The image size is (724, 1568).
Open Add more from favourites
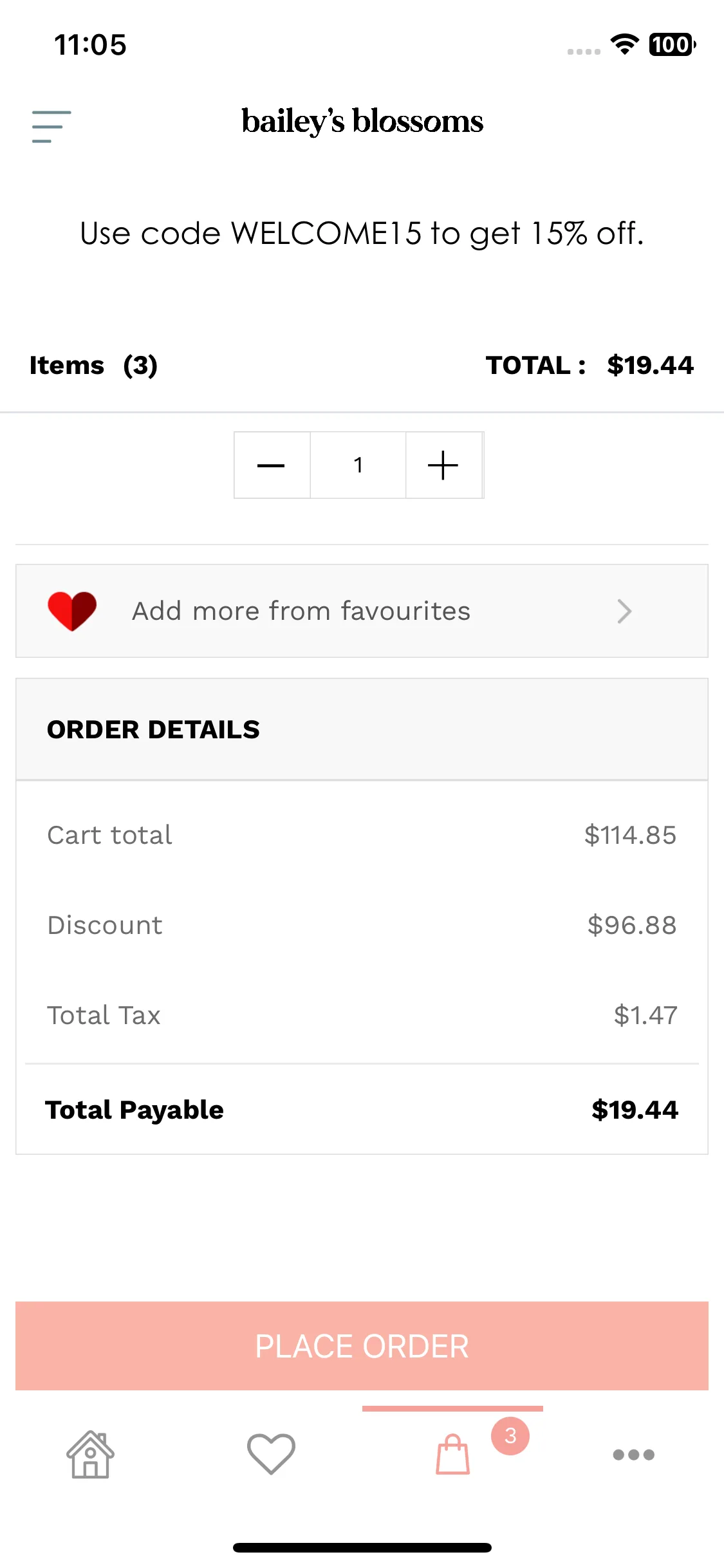(362, 611)
